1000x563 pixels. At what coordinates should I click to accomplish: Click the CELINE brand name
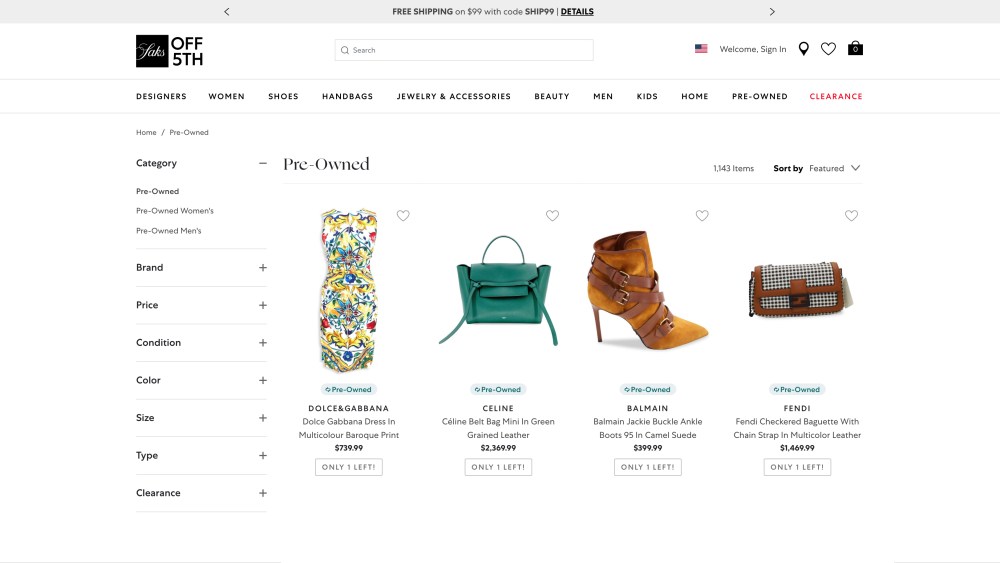498,409
